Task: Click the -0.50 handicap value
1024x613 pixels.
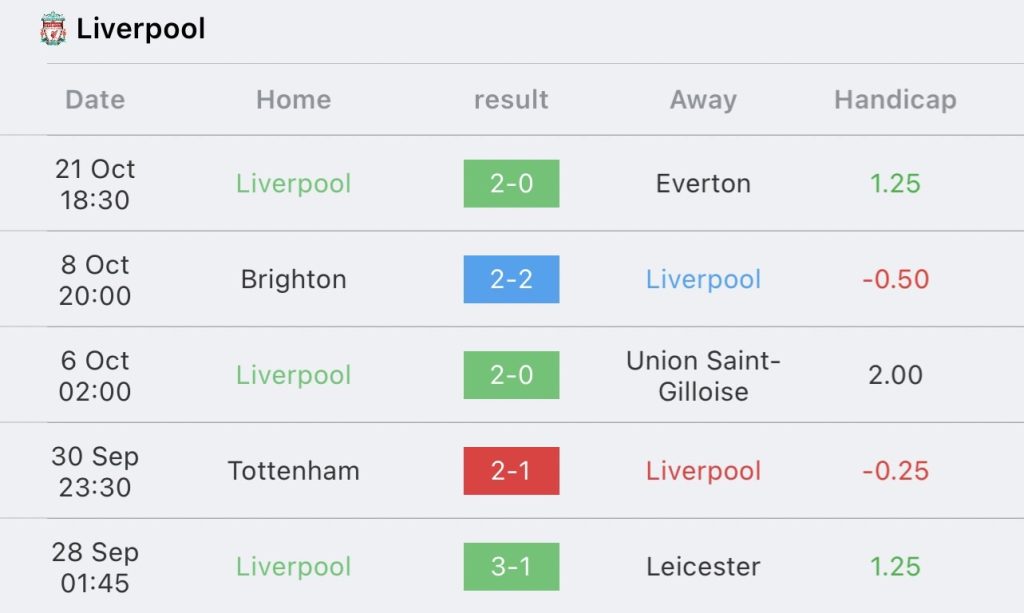Action: click(895, 279)
